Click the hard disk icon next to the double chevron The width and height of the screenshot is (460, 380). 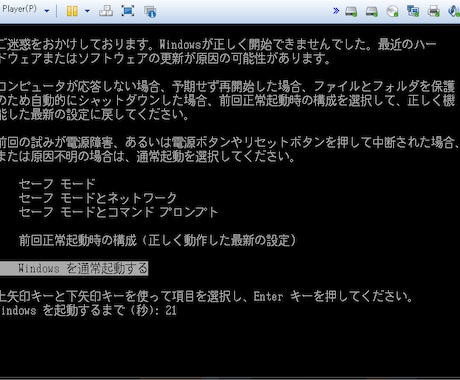[x=351, y=12]
